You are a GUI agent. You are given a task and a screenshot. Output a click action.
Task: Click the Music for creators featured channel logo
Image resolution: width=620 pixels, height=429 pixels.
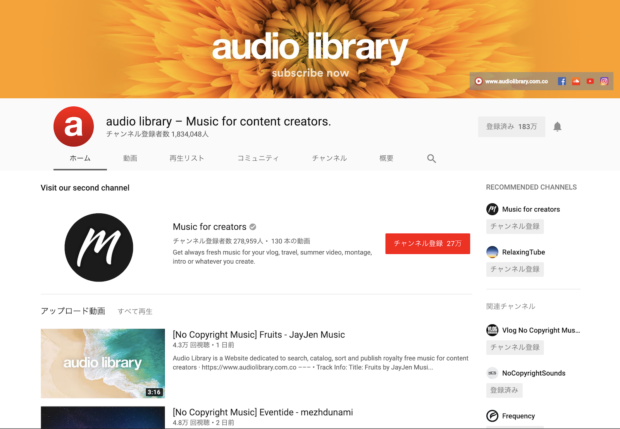point(98,247)
